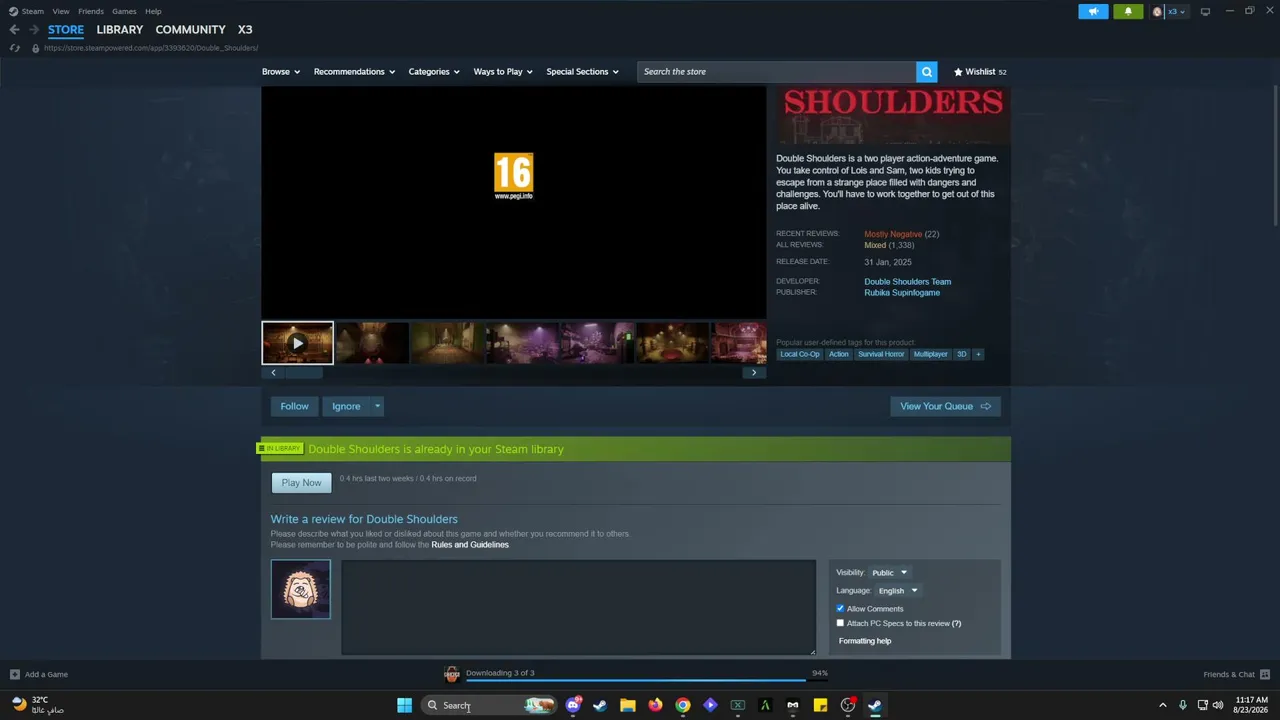Click the Ignore button
The width and height of the screenshot is (1280, 720).
coord(346,406)
